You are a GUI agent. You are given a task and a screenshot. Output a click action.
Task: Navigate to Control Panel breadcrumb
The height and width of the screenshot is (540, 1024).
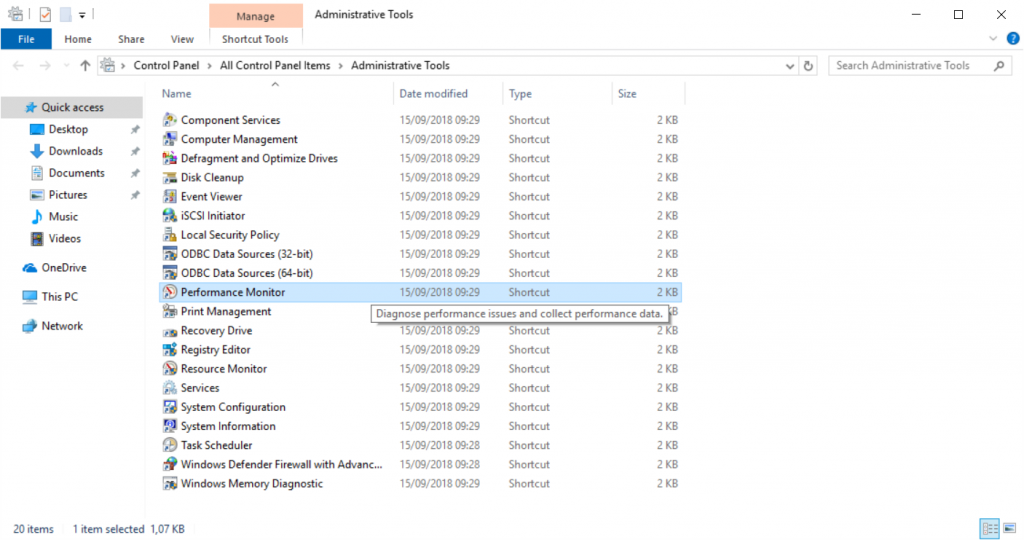(x=166, y=65)
